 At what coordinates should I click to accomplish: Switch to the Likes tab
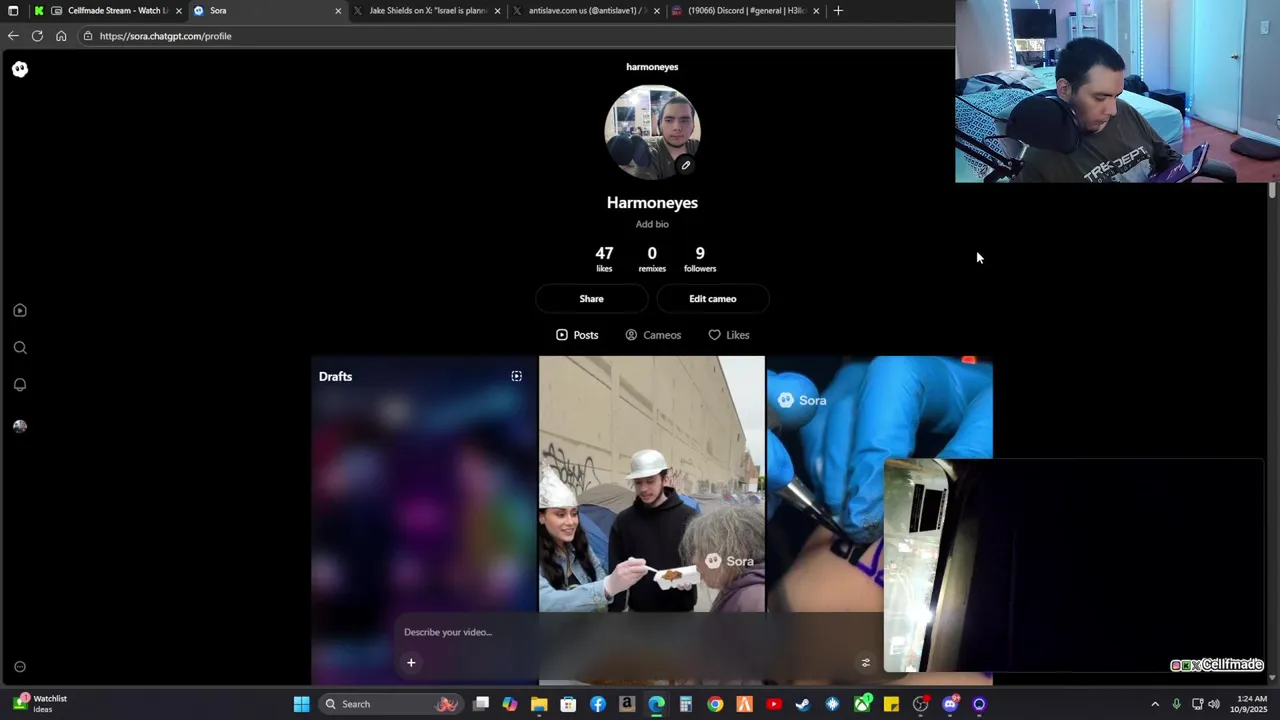(729, 335)
